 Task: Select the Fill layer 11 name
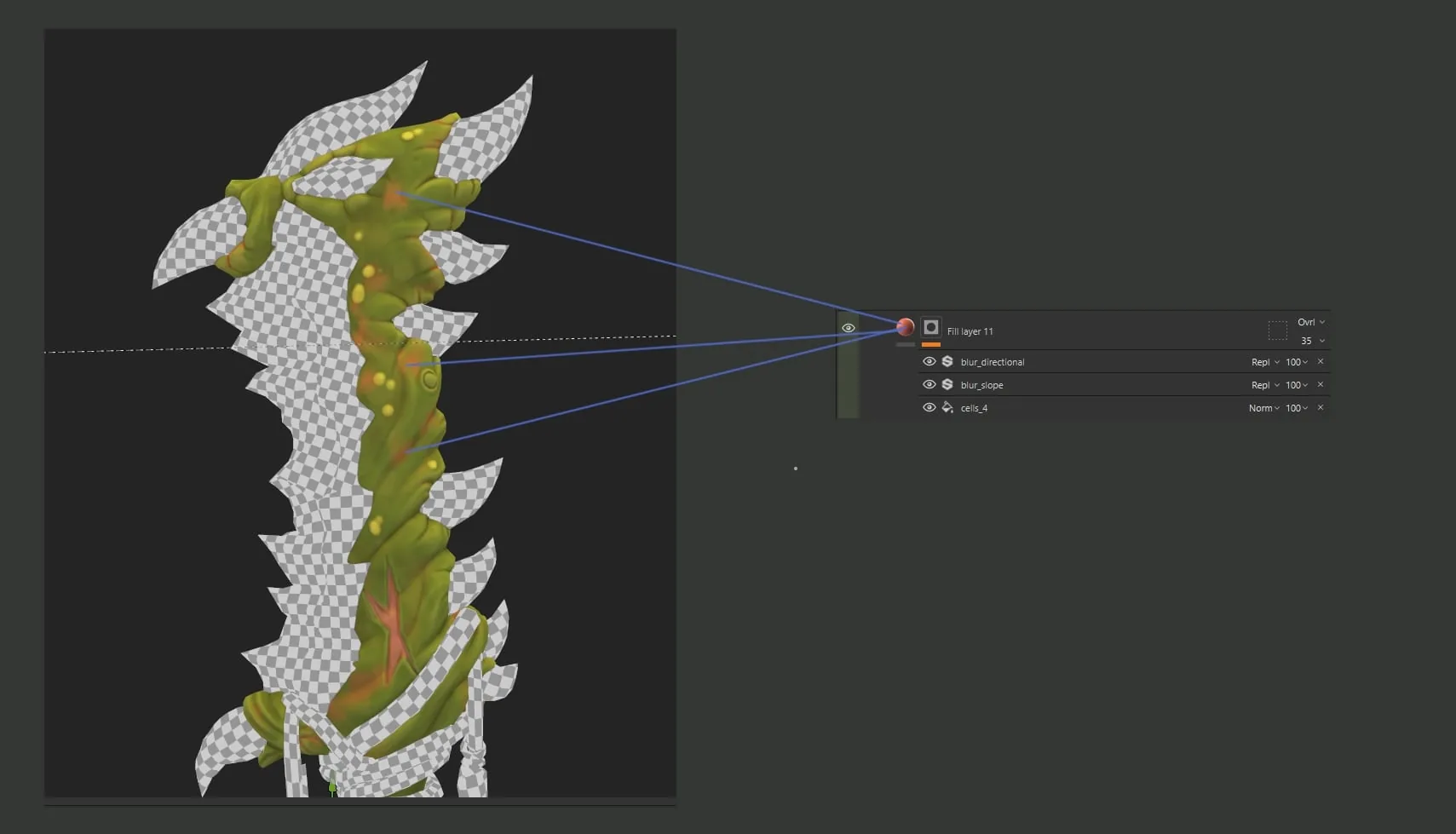pyautogui.click(x=970, y=331)
